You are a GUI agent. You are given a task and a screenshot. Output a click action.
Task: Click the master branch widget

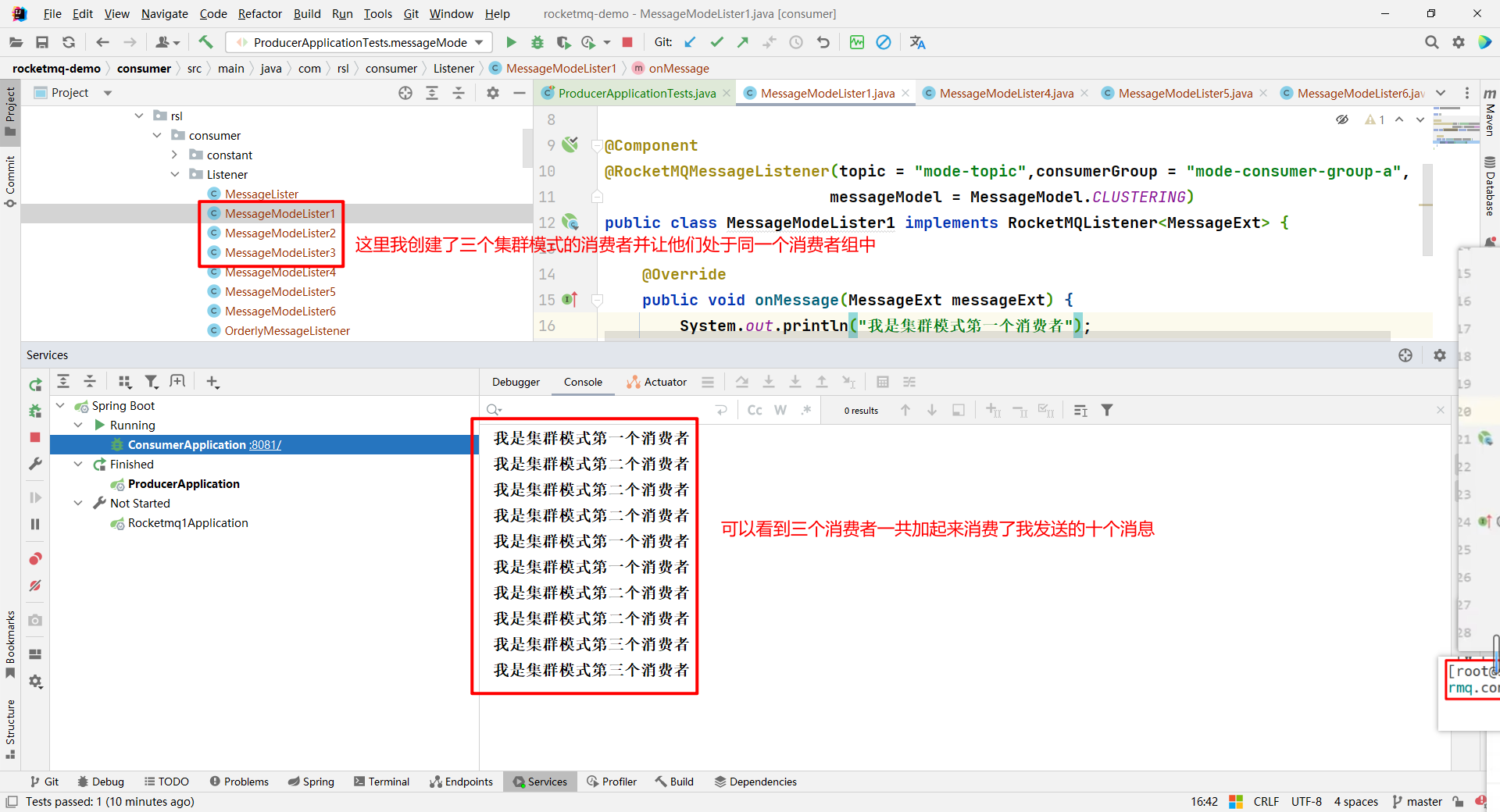[x=1417, y=802]
